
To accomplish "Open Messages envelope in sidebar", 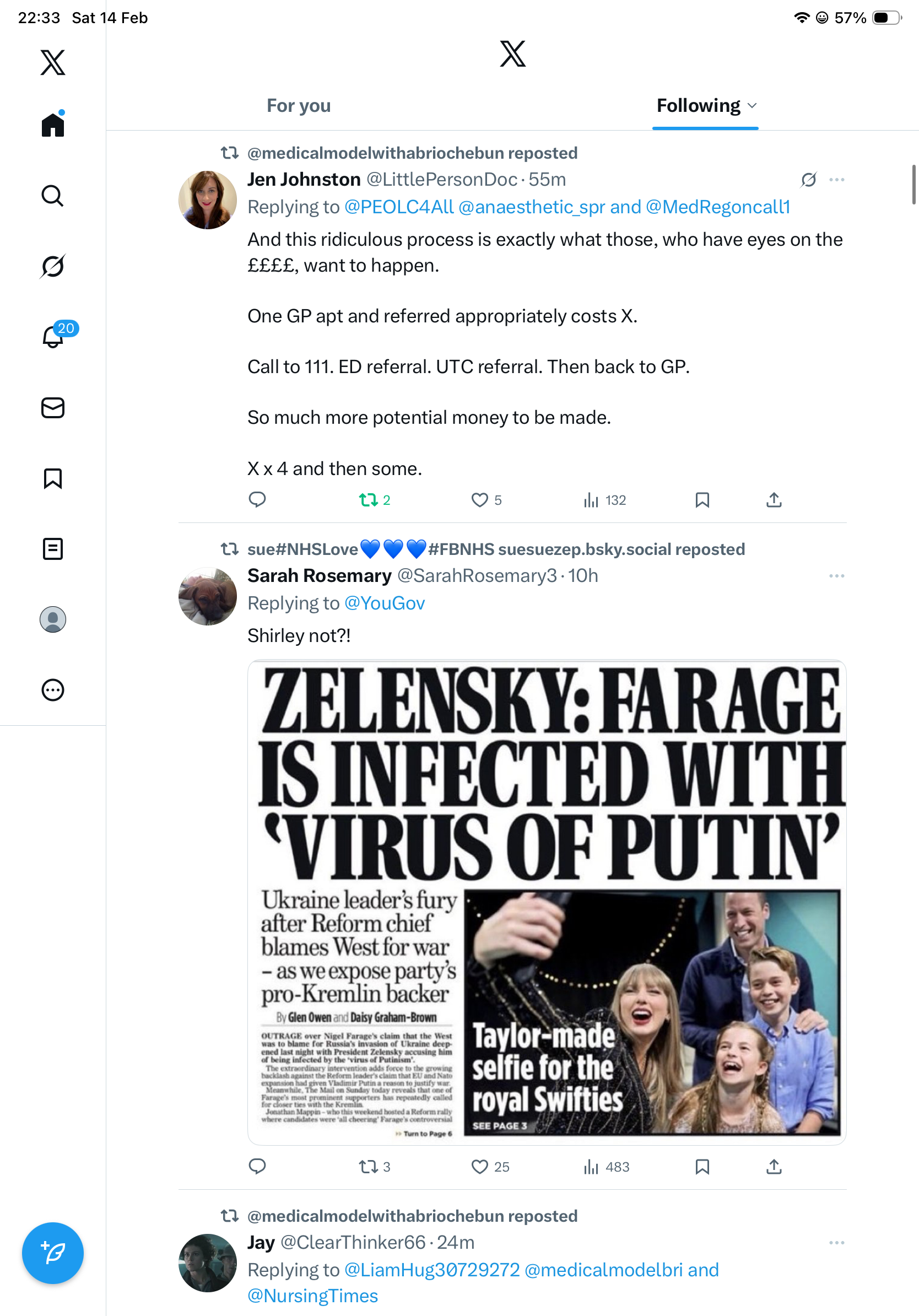I will click(x=53, y=408).
